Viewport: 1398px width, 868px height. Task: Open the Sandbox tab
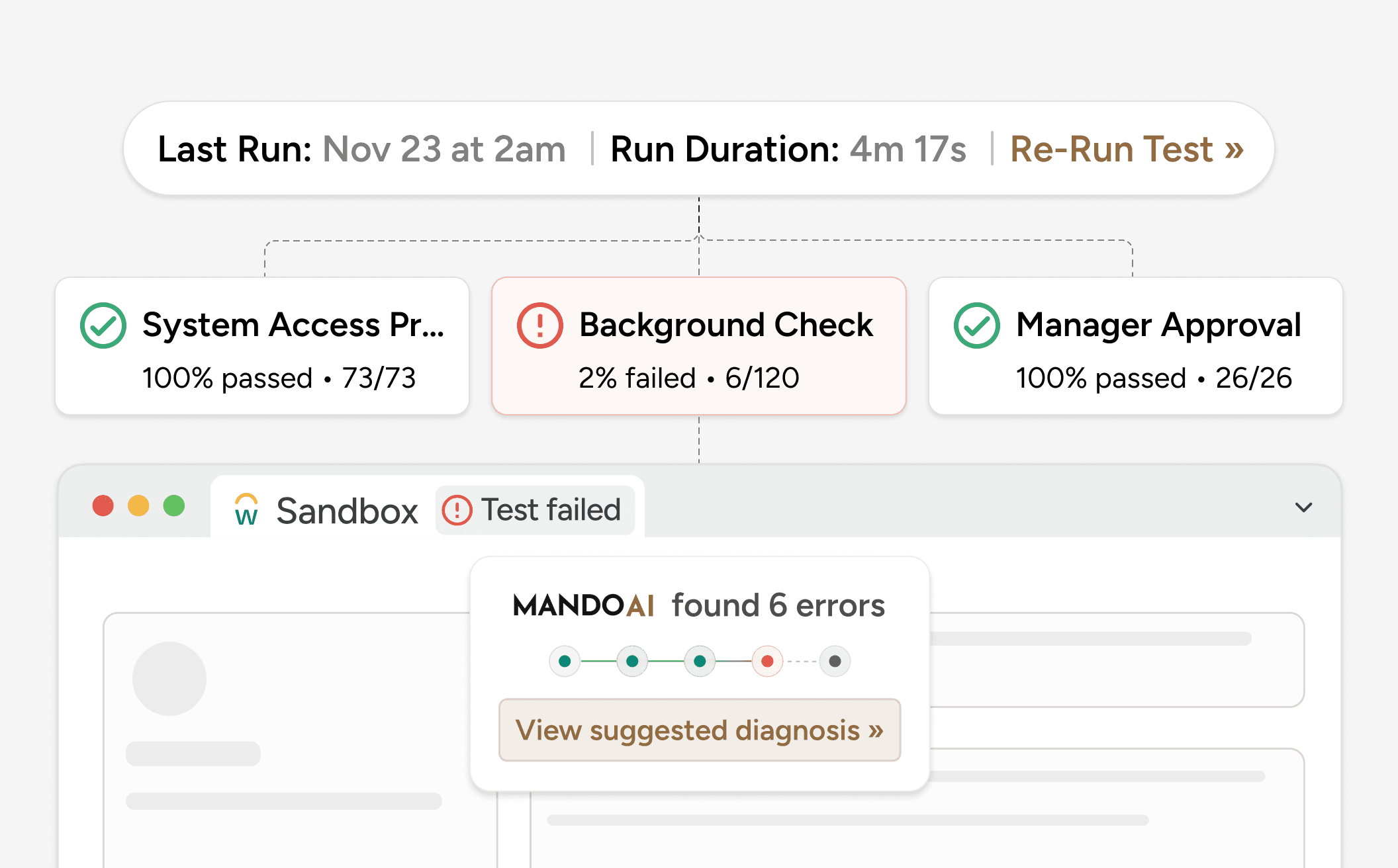[347, 511]
